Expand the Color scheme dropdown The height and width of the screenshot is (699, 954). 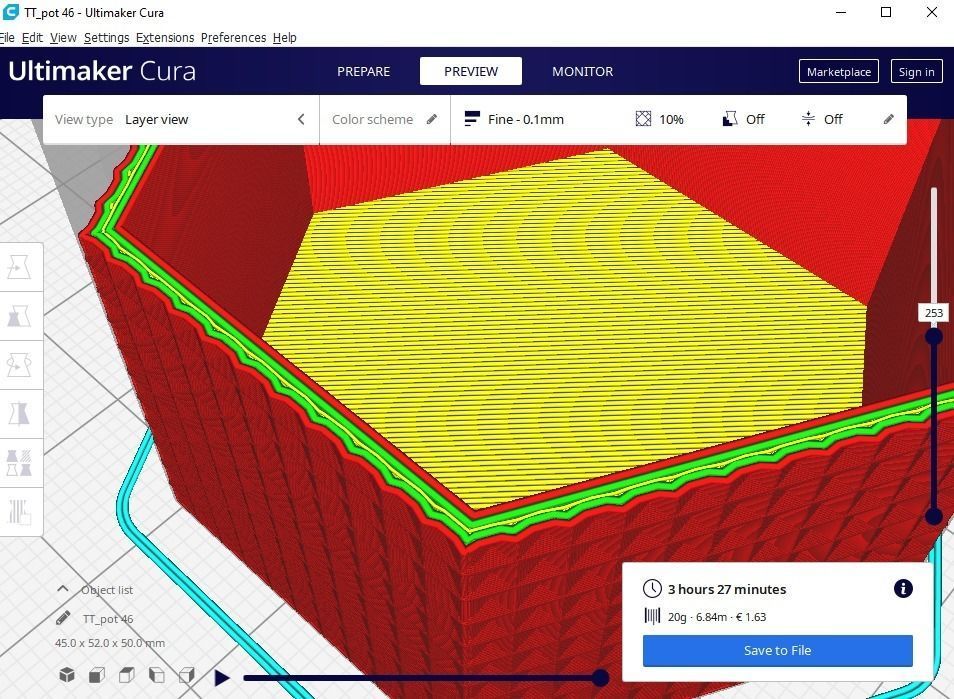click(385, 119)
